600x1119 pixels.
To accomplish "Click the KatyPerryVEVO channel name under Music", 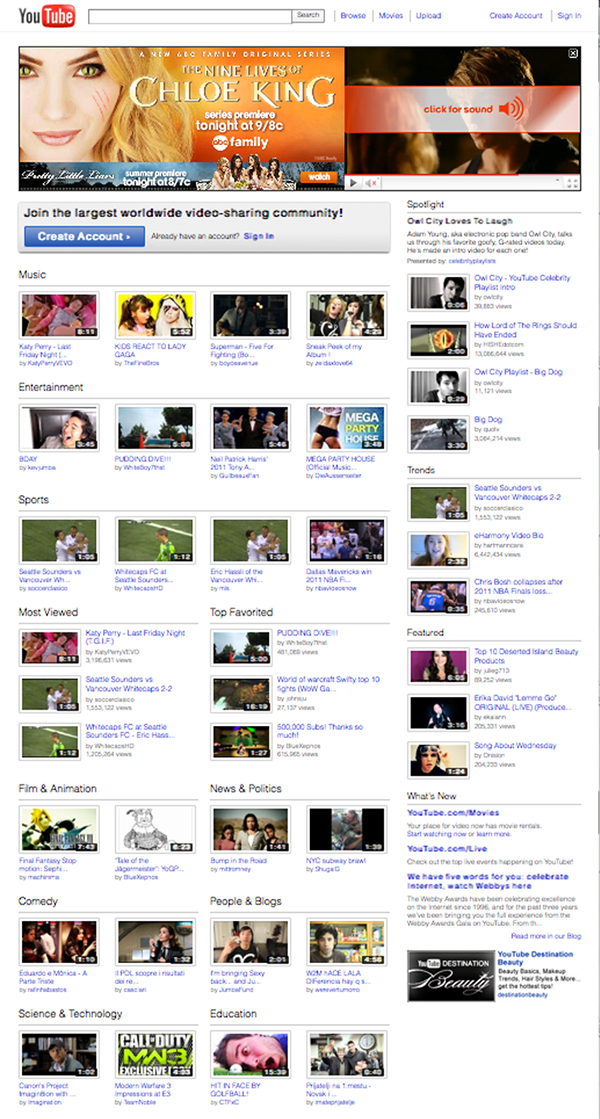I will tap(49, 363).
